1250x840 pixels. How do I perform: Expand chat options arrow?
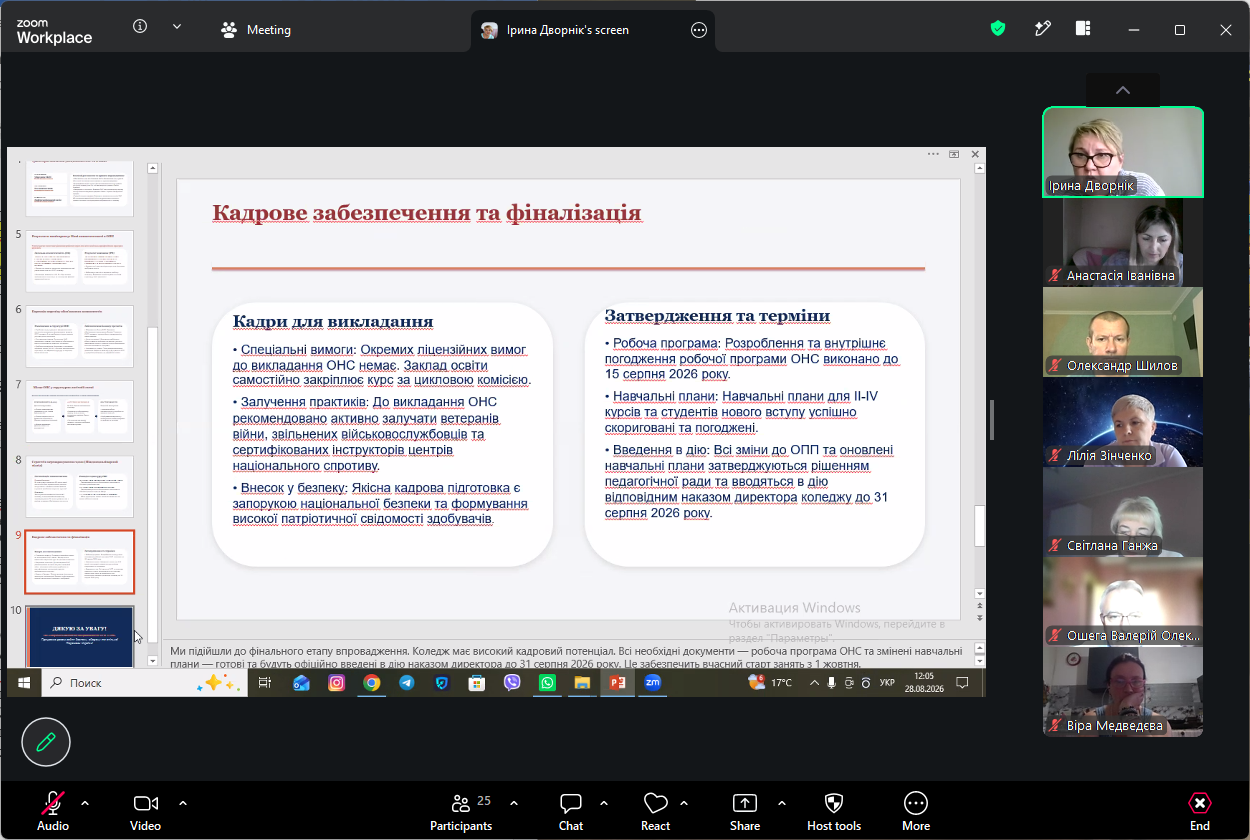(x=604, y=802)
